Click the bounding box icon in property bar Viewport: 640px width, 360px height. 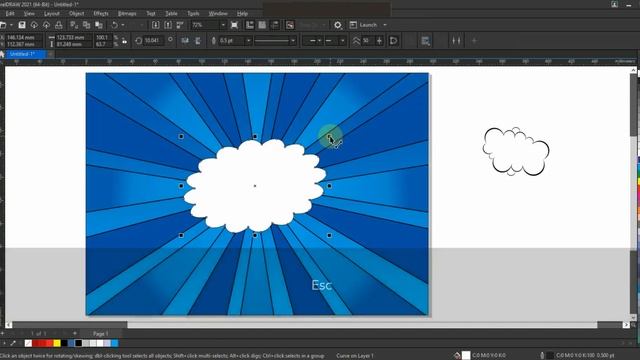coord(425,40)
